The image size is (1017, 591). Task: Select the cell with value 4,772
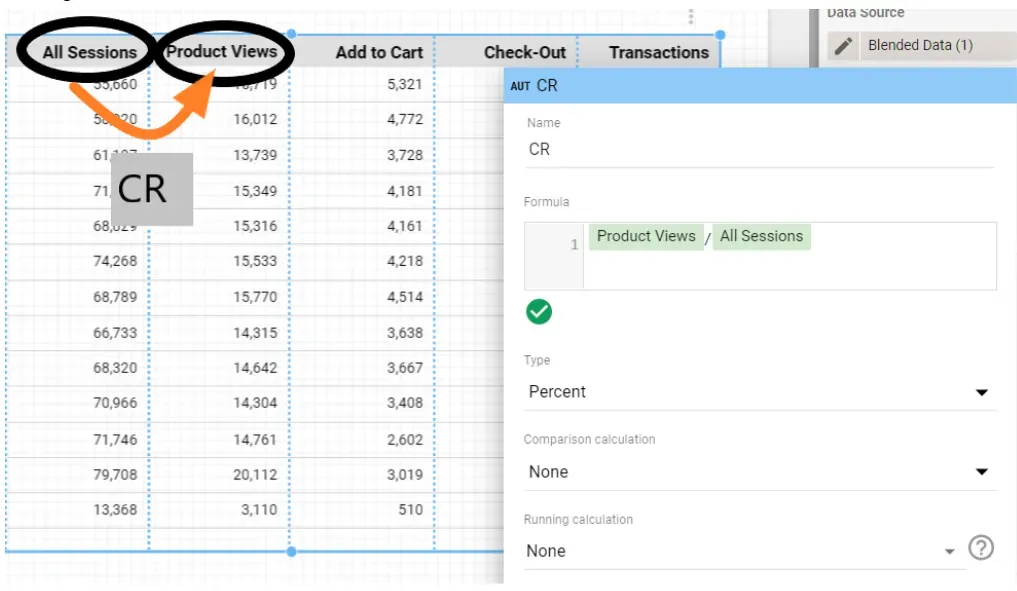(405, 119)
